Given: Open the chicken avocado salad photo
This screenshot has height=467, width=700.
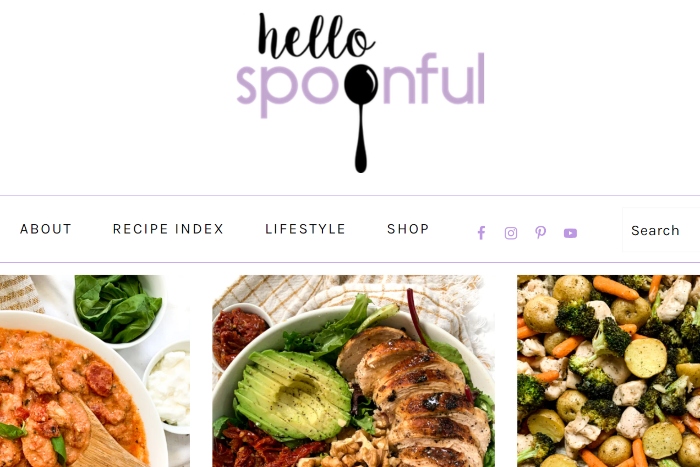Looking at the screenshot, I should pyautogui.click(x=354, y=371).
